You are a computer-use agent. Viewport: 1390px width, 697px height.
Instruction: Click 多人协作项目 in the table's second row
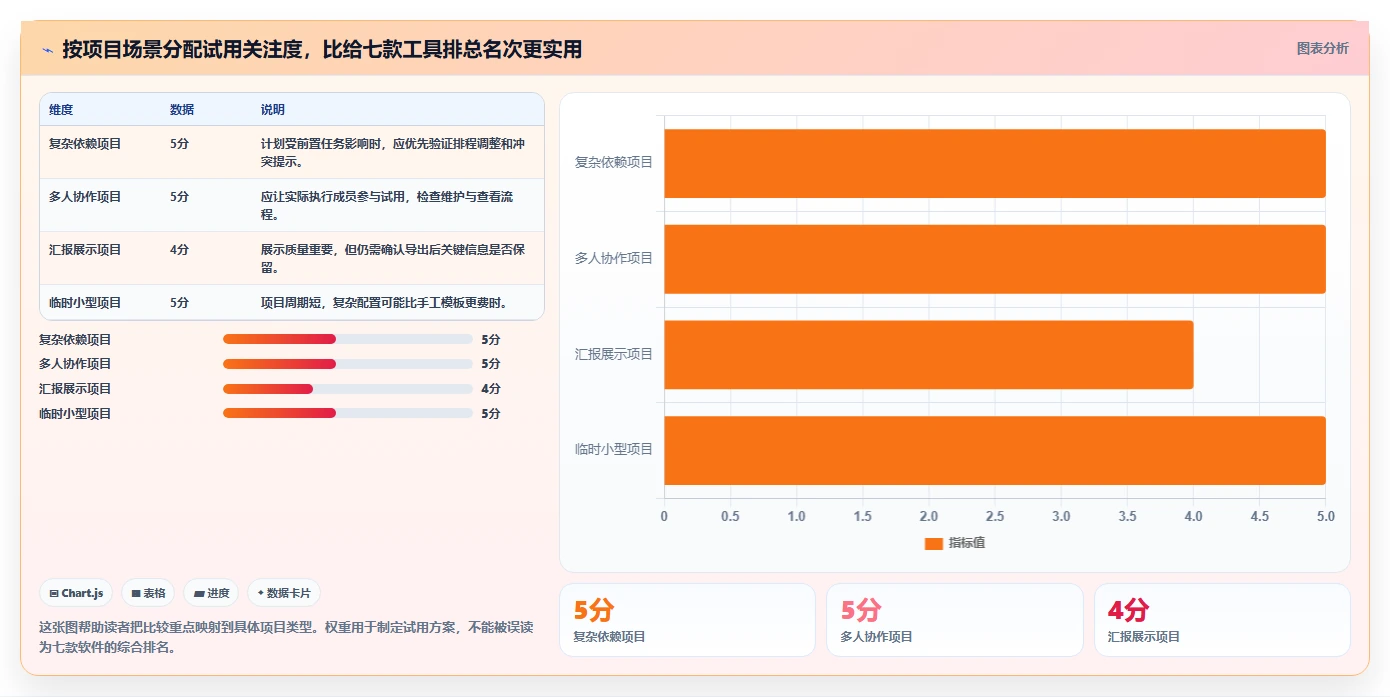85,197
